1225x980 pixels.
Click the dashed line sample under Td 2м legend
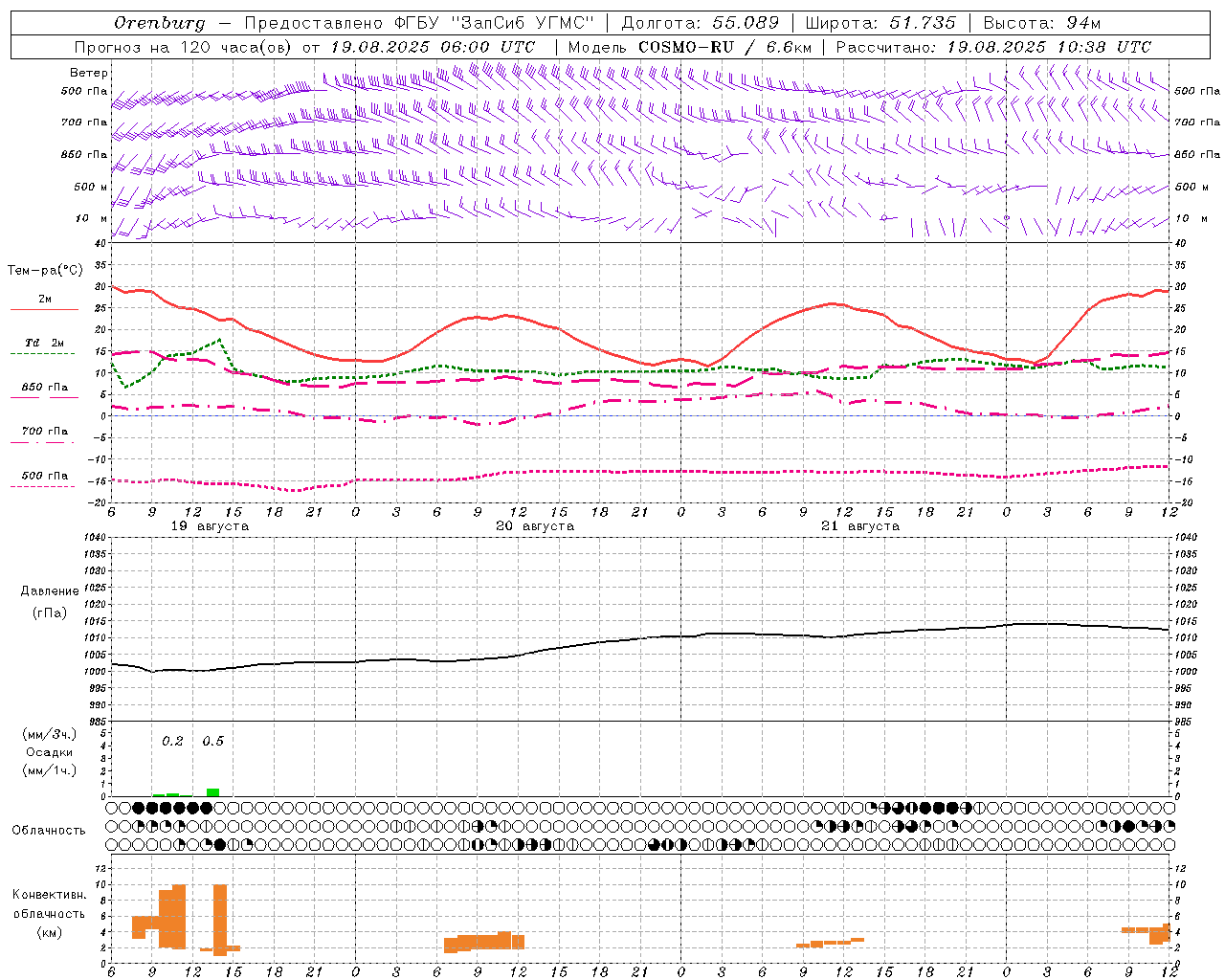point(43,354)
